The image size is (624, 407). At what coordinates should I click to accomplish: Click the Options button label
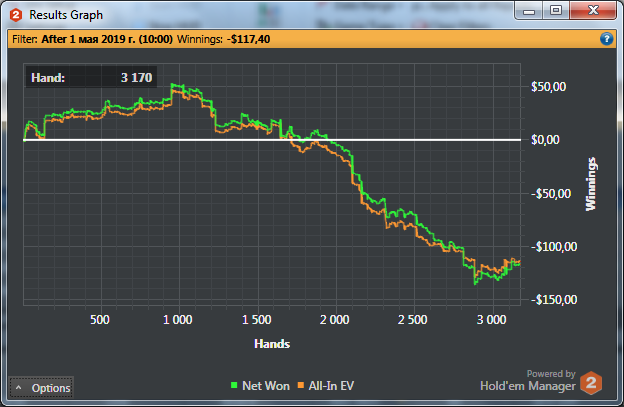pos(51,388)
